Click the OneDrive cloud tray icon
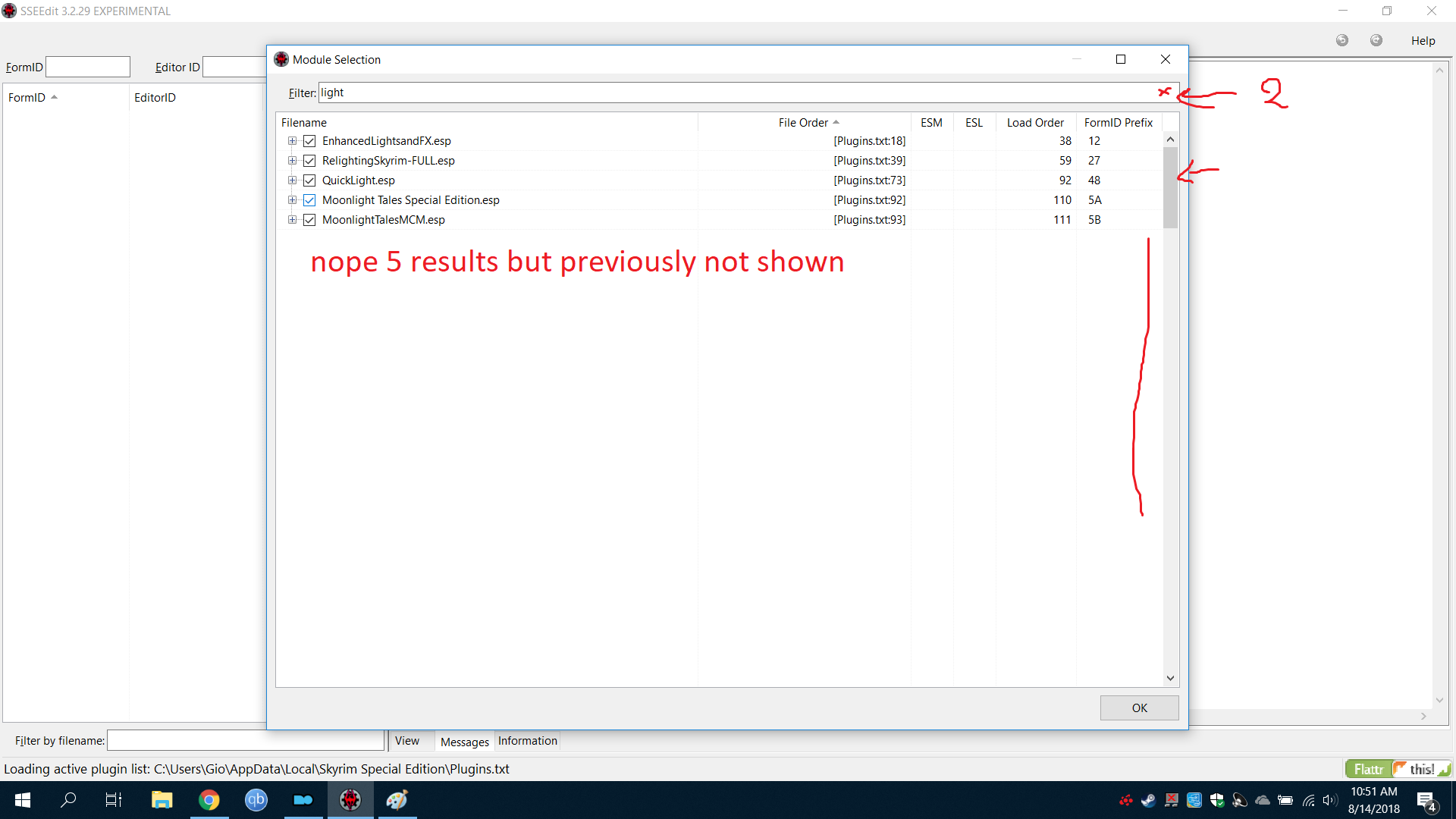The width and height of the screenshot is (1456, 819). coord(1263,800)
